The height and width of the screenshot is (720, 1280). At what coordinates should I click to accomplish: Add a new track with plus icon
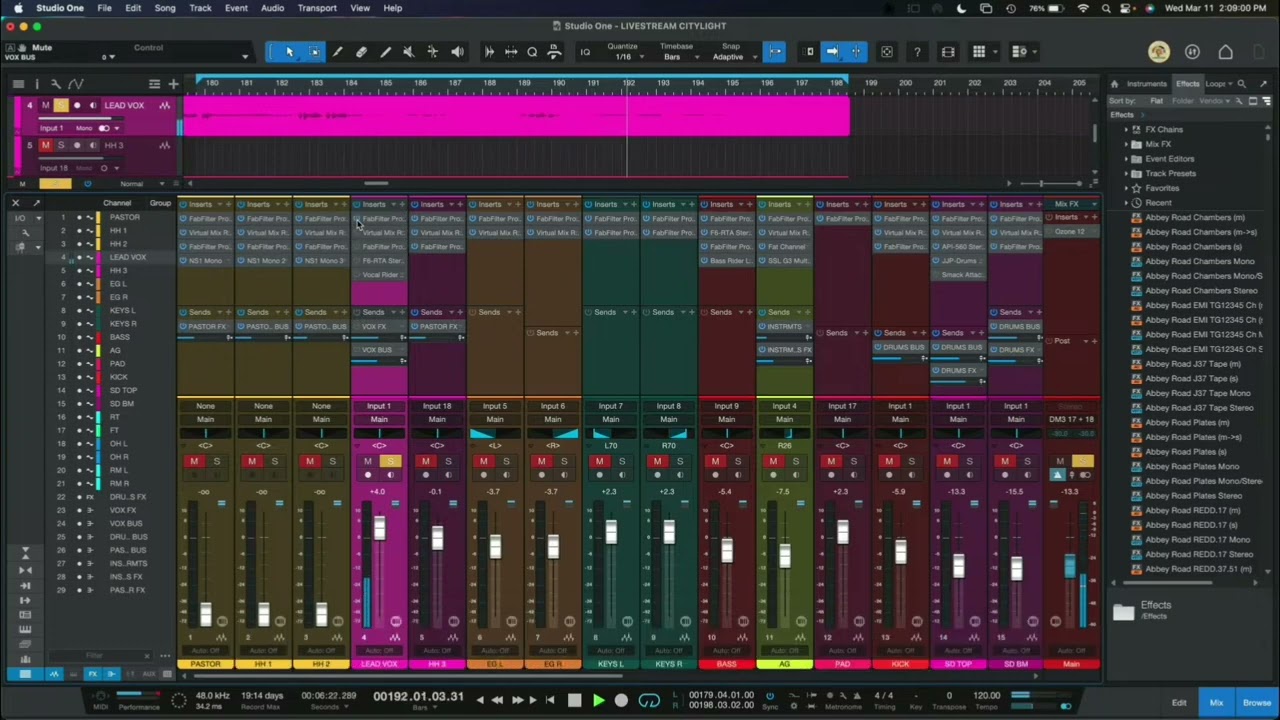pyautogui.click(x=173, y=84)
